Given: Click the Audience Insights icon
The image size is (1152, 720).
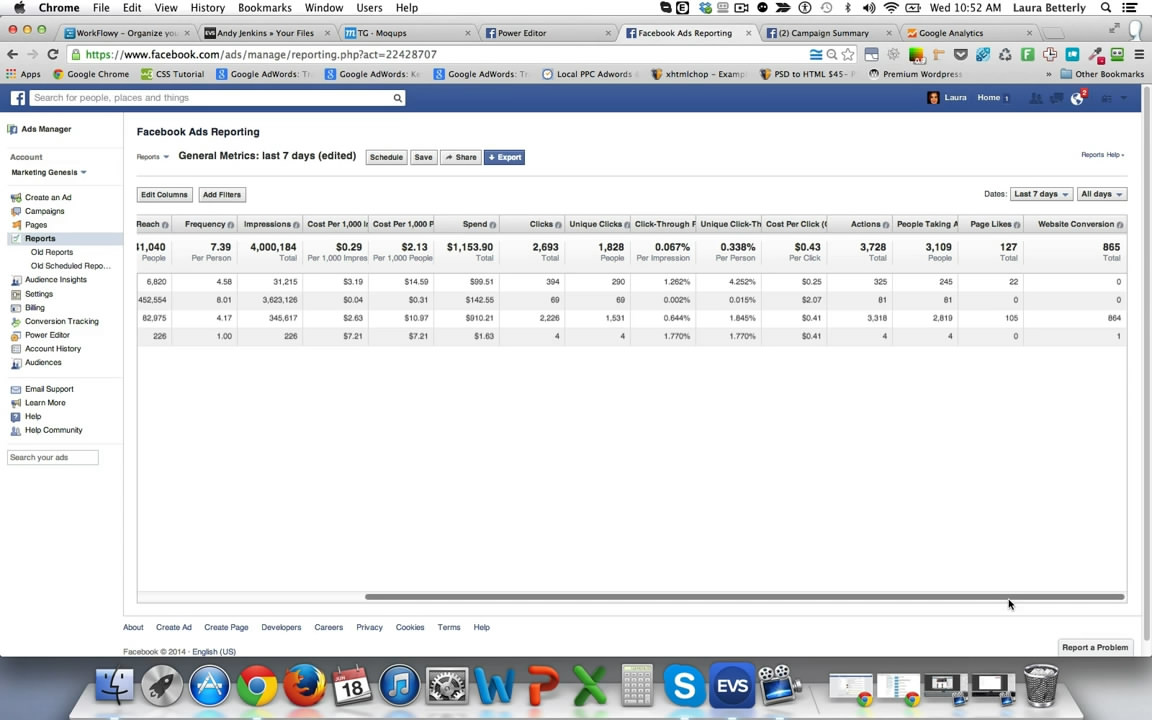Looking at the screenshot, I should (15, 280).
